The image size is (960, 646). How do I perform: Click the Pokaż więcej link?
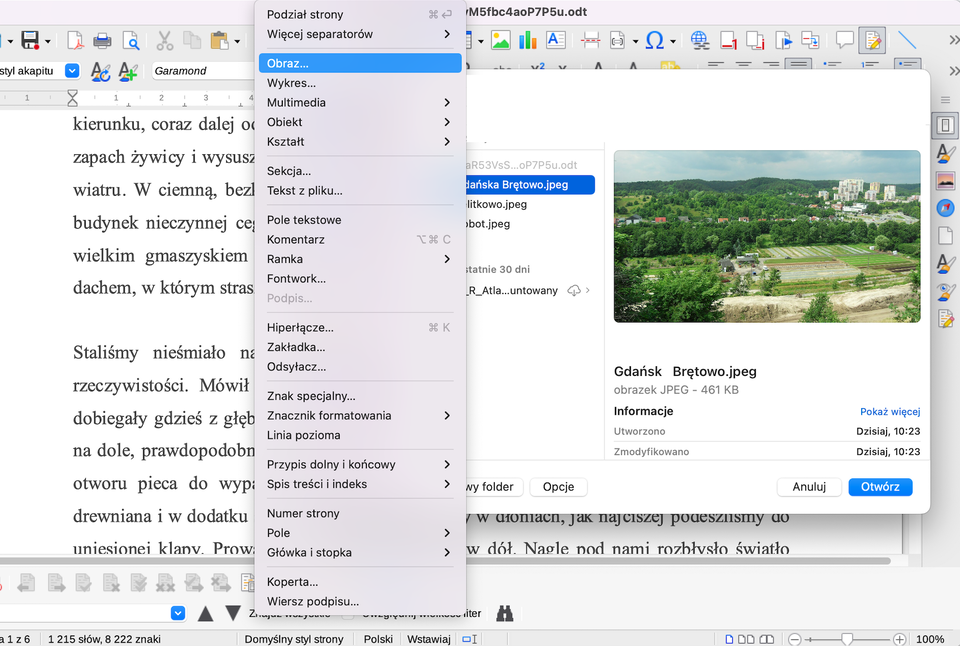pos(889,411)
